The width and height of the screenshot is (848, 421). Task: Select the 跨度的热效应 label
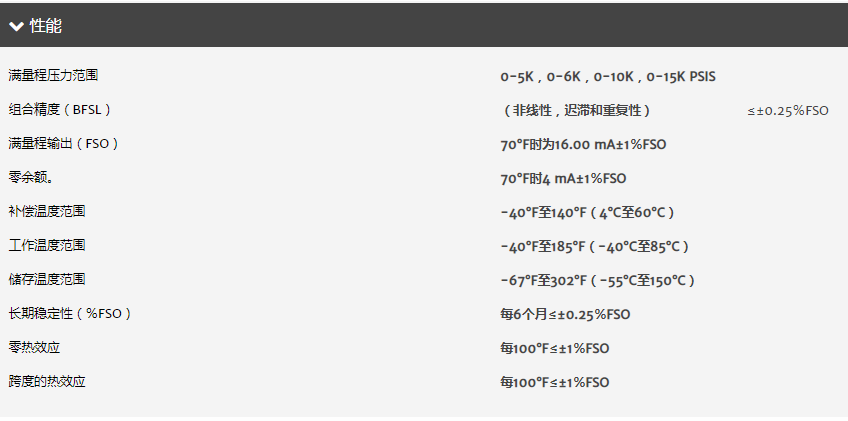point(47,381)
